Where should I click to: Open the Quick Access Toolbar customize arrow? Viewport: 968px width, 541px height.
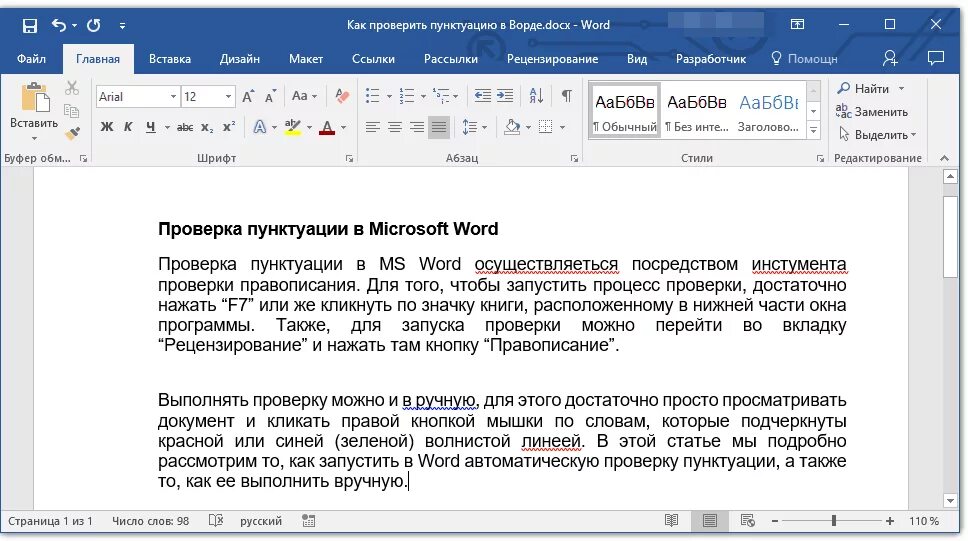[x=122, y=26]
